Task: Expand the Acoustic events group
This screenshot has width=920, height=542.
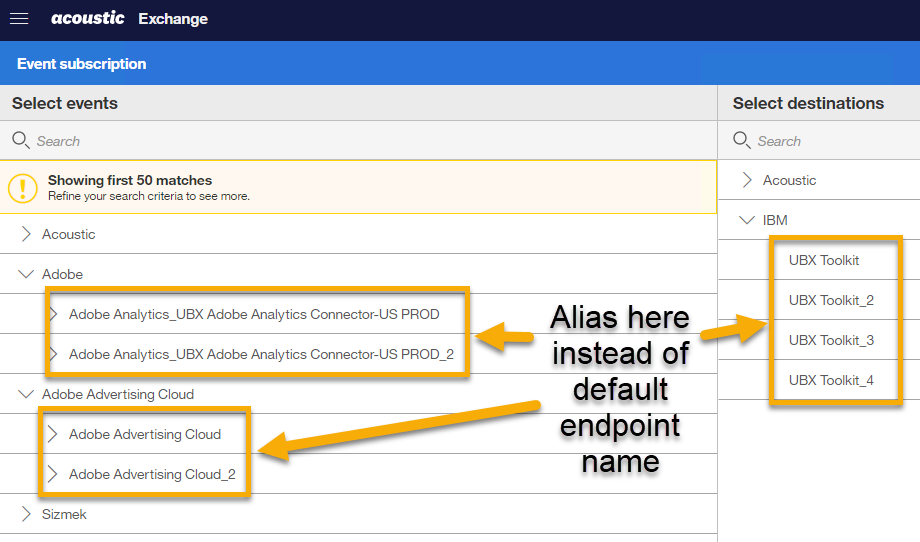Action: (26, 234)
